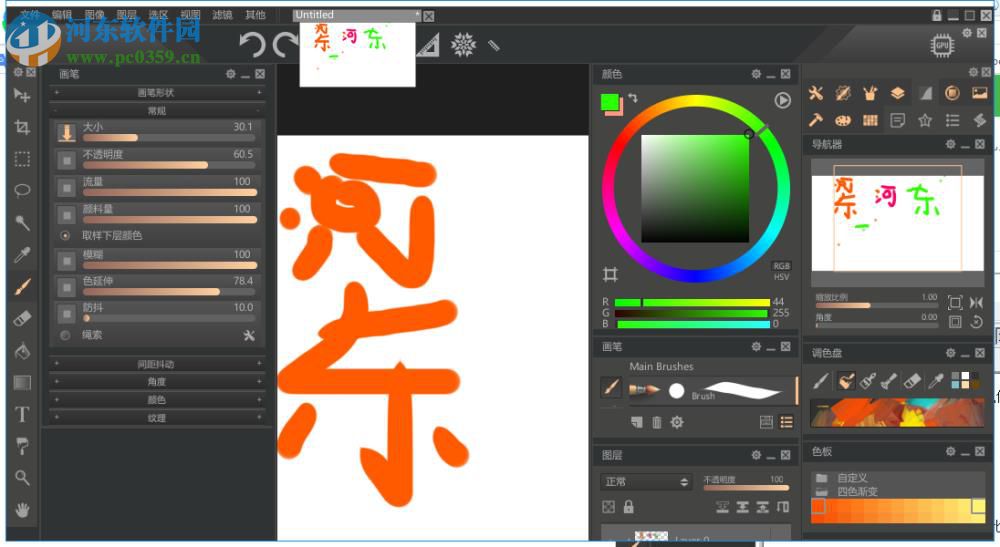Select the zoom magnifier tool
The width and height of the screenshot is (1000, 547).
[22, 478]
